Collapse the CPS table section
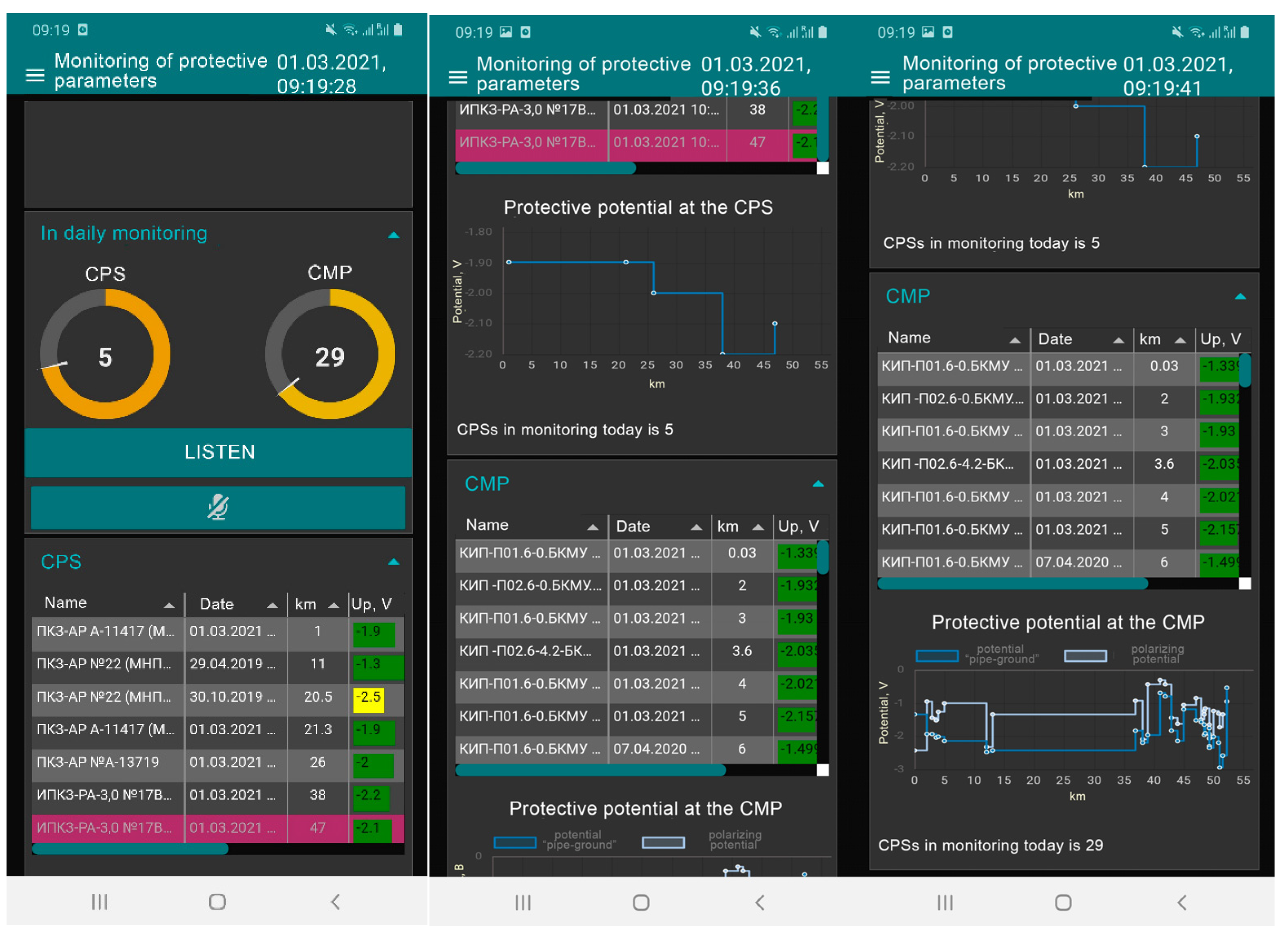1288x940 pixels. [x=394, y=562]
